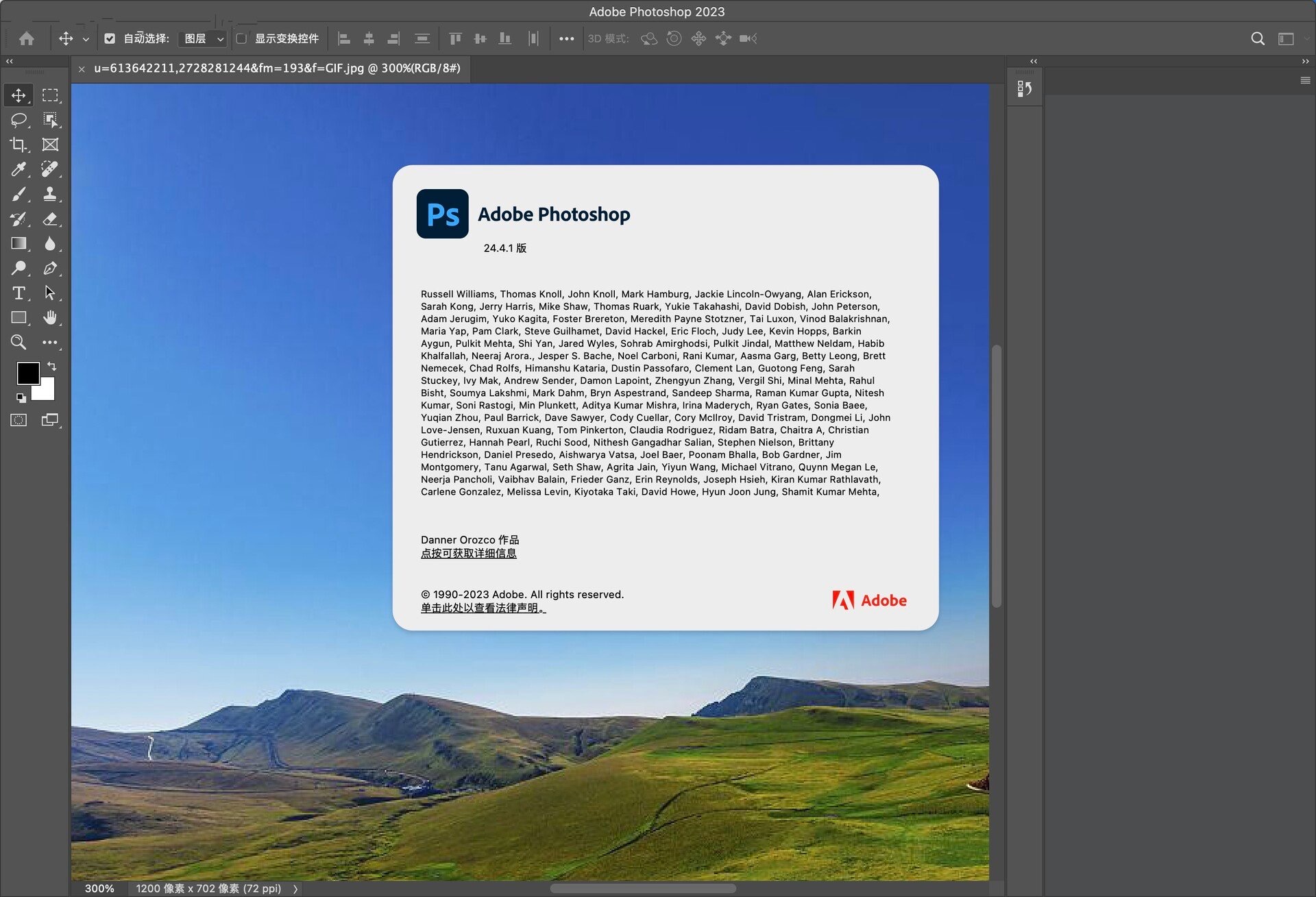Image resolution: width=1316 pixels, height=897 pixels.
Task: Select the Horizontal Type tool
Action: point(19,293)
